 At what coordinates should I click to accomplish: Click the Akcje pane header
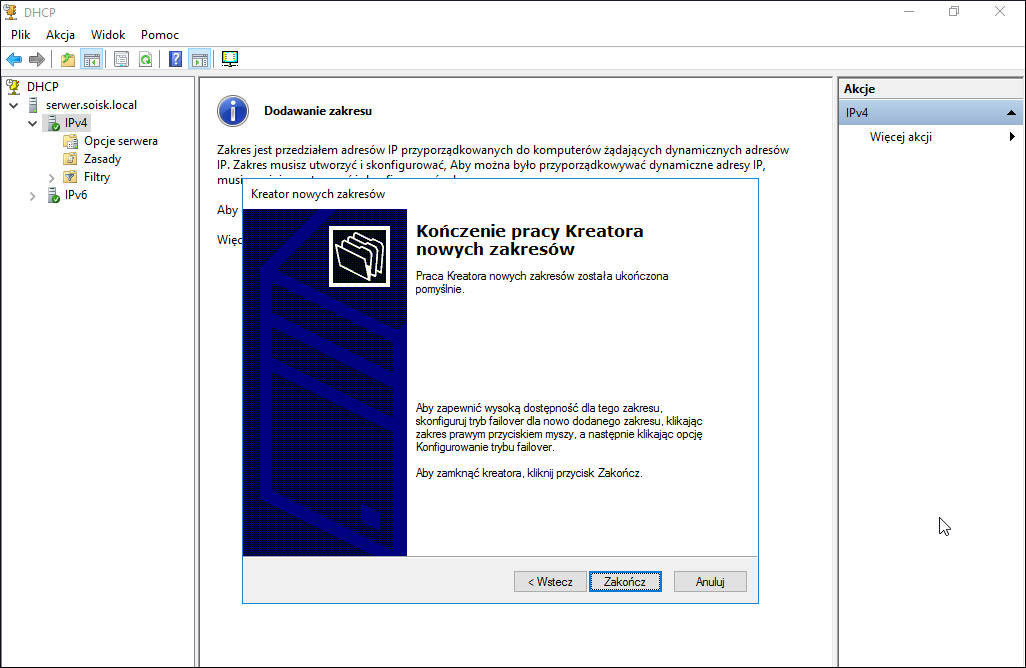tap(930, 89)
